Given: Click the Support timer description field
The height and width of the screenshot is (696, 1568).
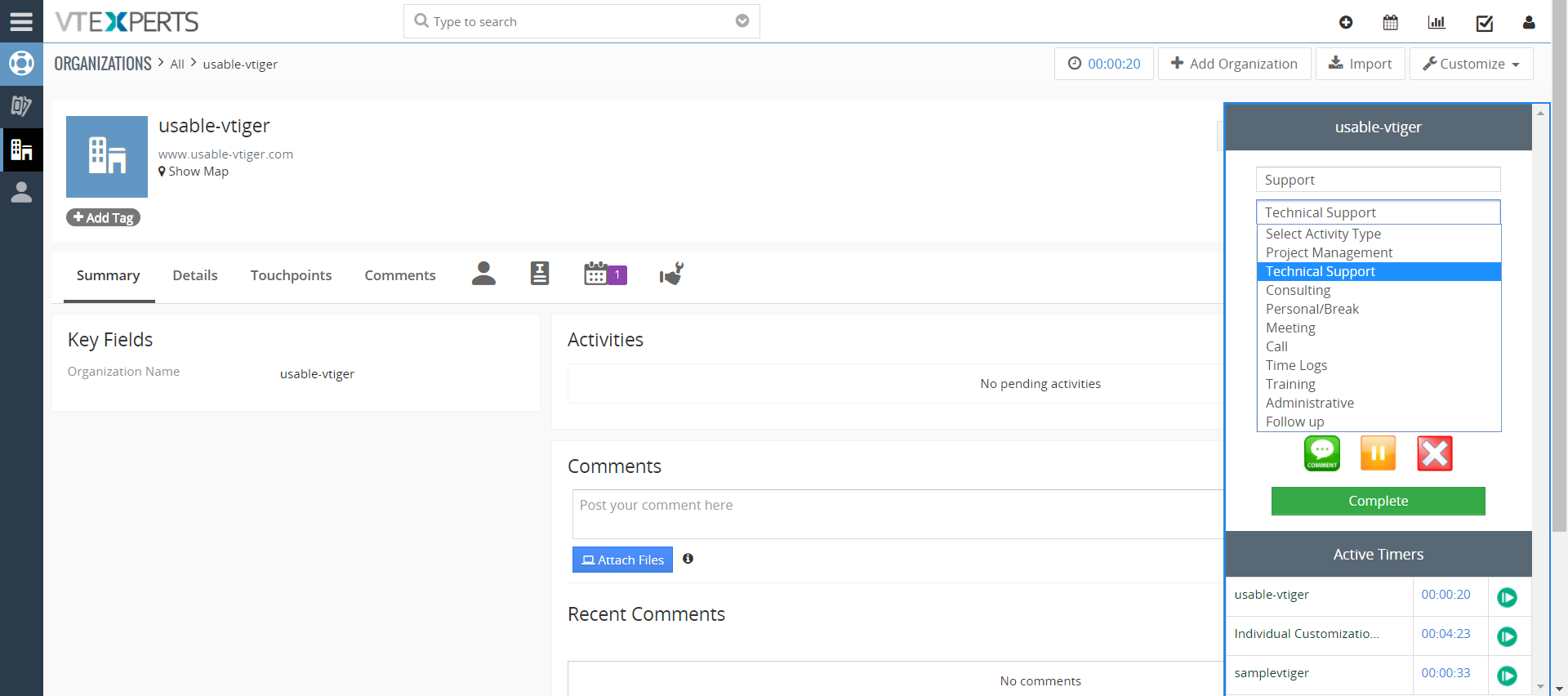Looking at the screenshot, I should [1379, 180].
